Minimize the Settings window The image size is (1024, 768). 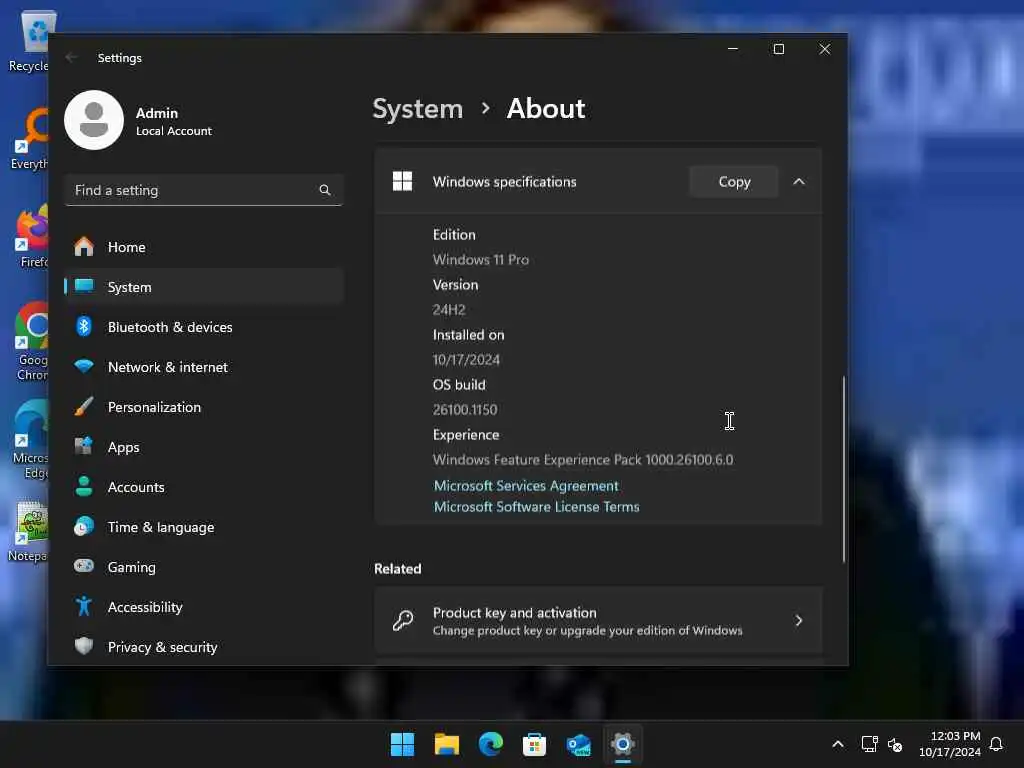[733, 49]
